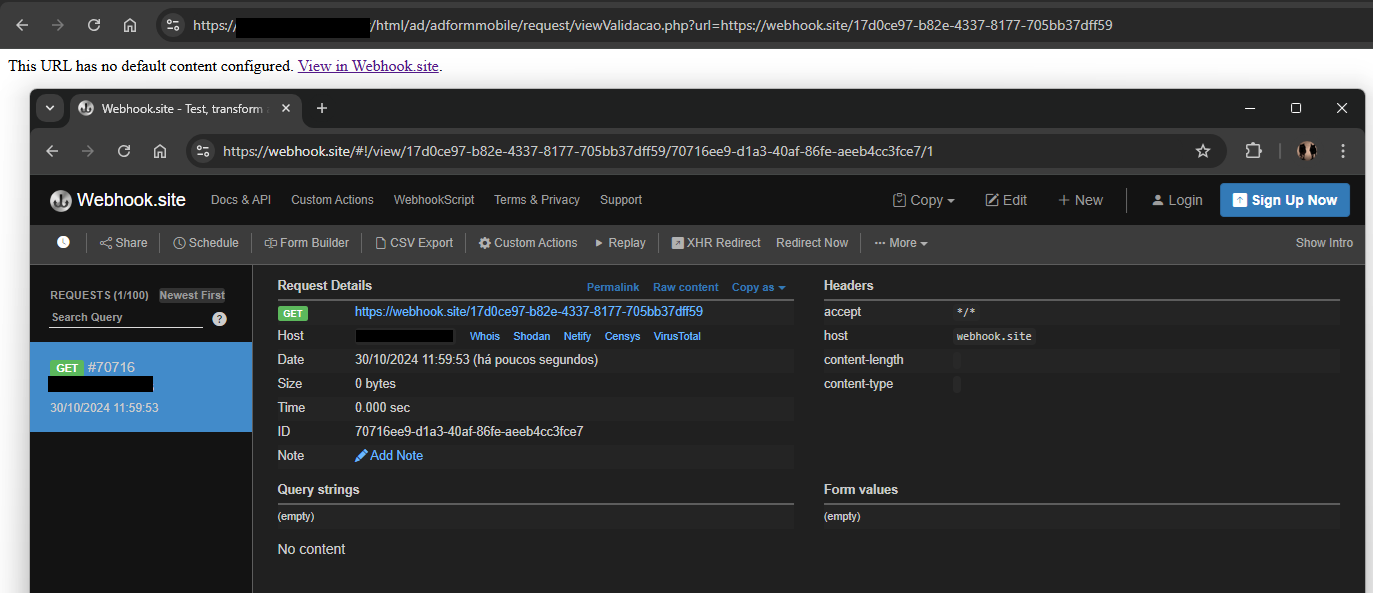
Task: Click the Netify lookup link
Action: 577,336
